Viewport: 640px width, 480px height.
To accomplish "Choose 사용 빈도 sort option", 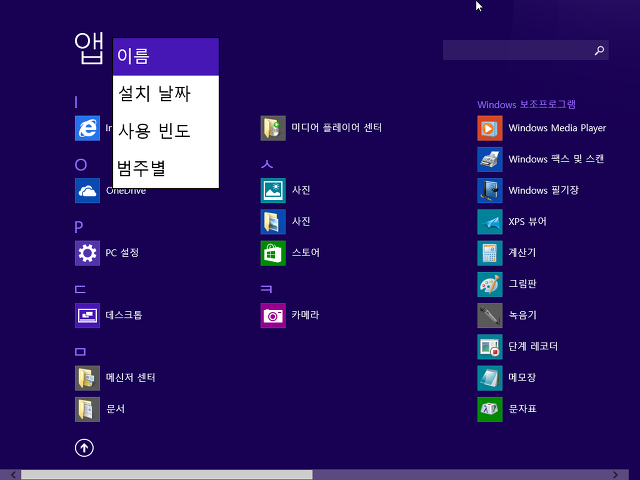I will (x=166, y=131).
